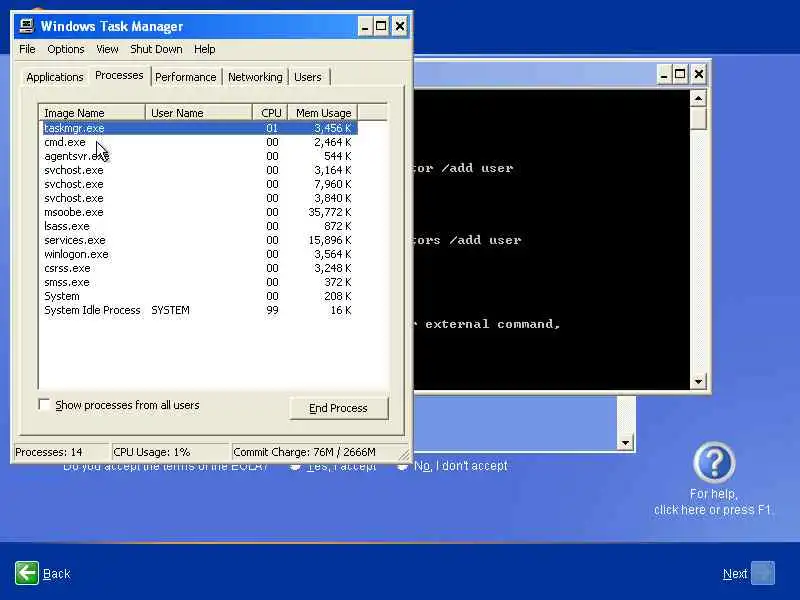This screenshot has height=600, width=800.
Task: Open the View menu
Action: click(x=107, y=49)
